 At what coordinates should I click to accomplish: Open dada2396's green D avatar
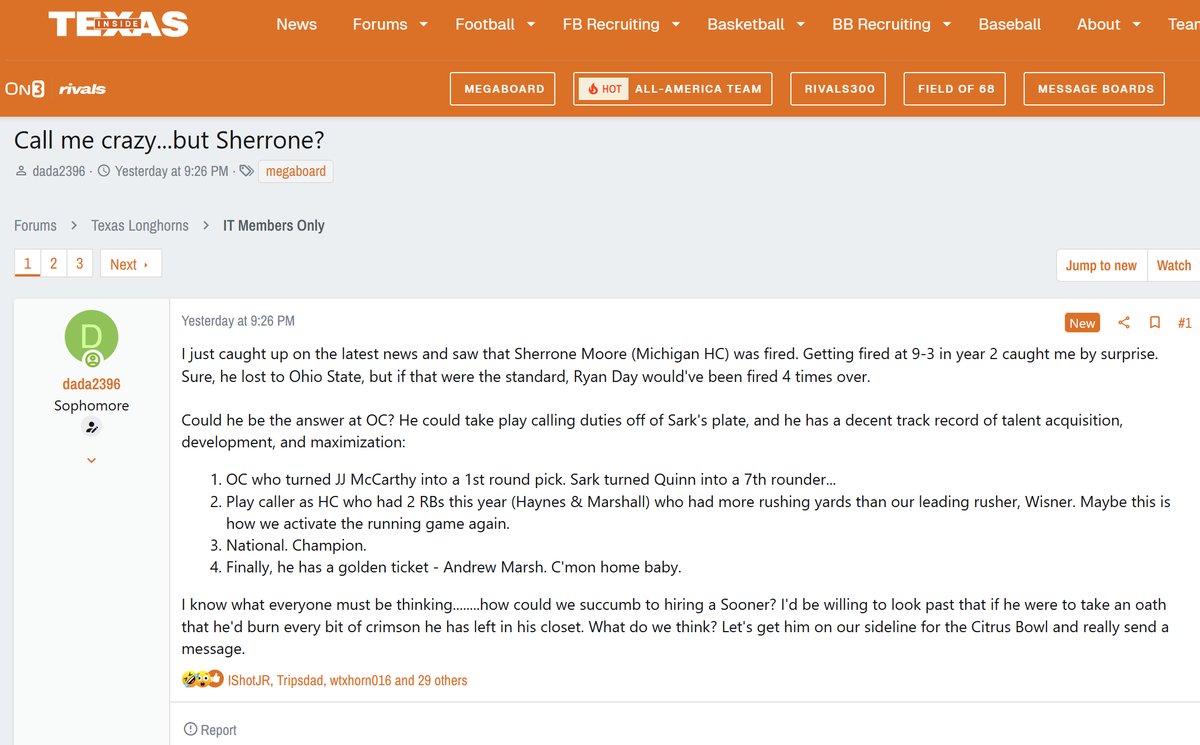[x=91, y=337]
